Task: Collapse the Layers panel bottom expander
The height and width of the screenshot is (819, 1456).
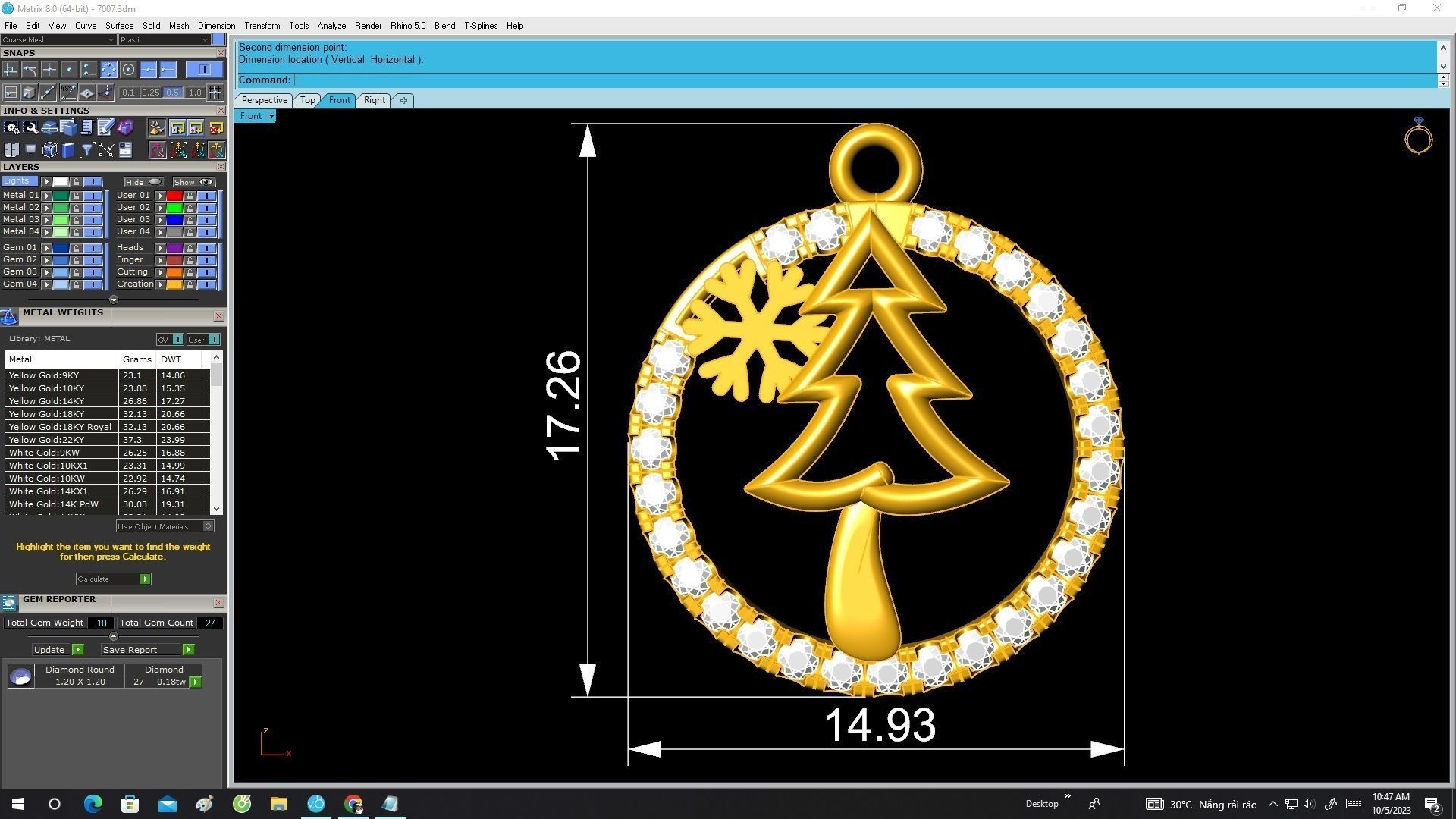Action: (x=114, y=300)
